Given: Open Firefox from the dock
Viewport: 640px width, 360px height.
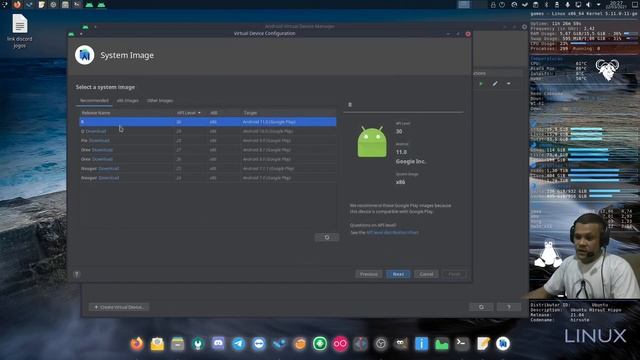Looking at the screenshot, I should [137, 344].
